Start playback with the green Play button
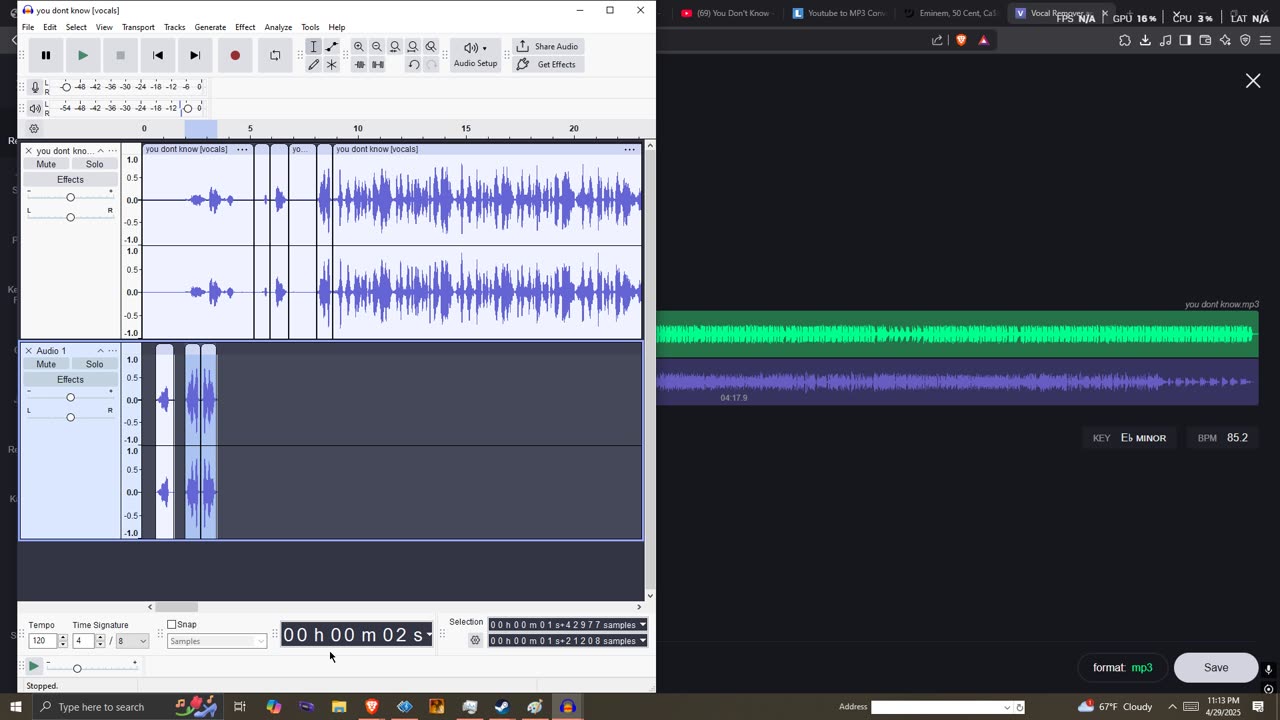The height and width of the screenshot is (720, 1280). [x=83, y=55]
